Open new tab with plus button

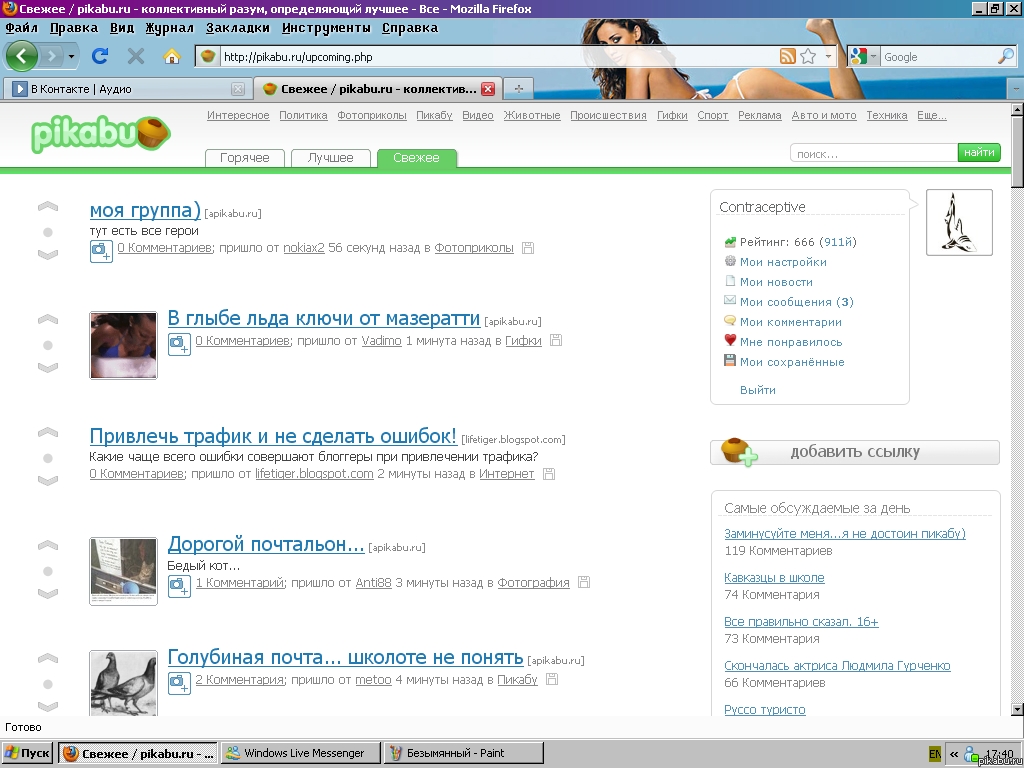(x=518, y=89)
